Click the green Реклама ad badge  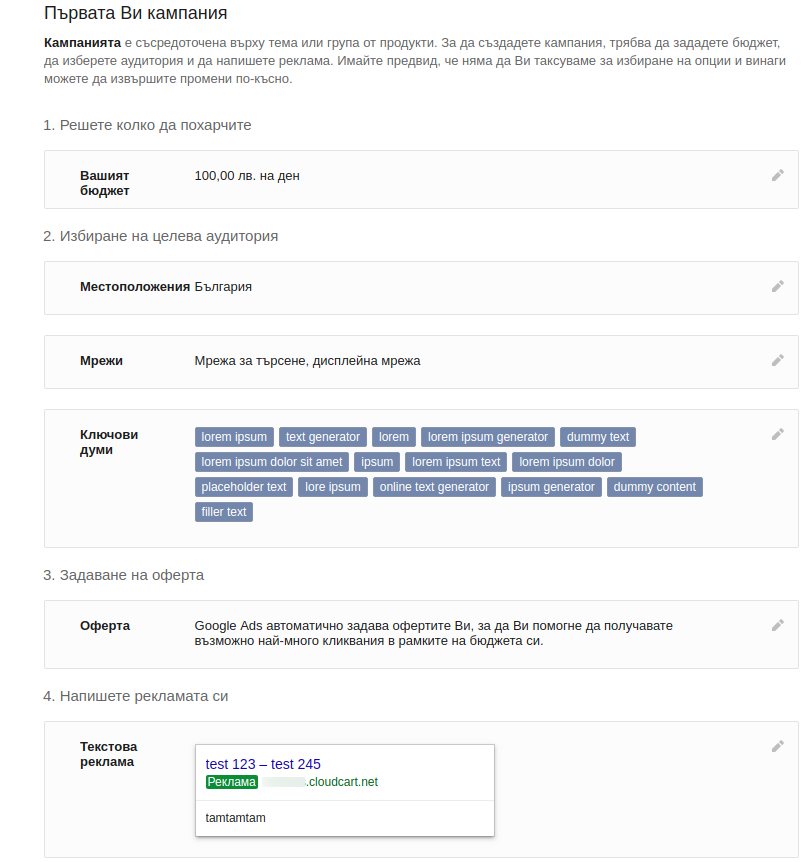[232, 782]
